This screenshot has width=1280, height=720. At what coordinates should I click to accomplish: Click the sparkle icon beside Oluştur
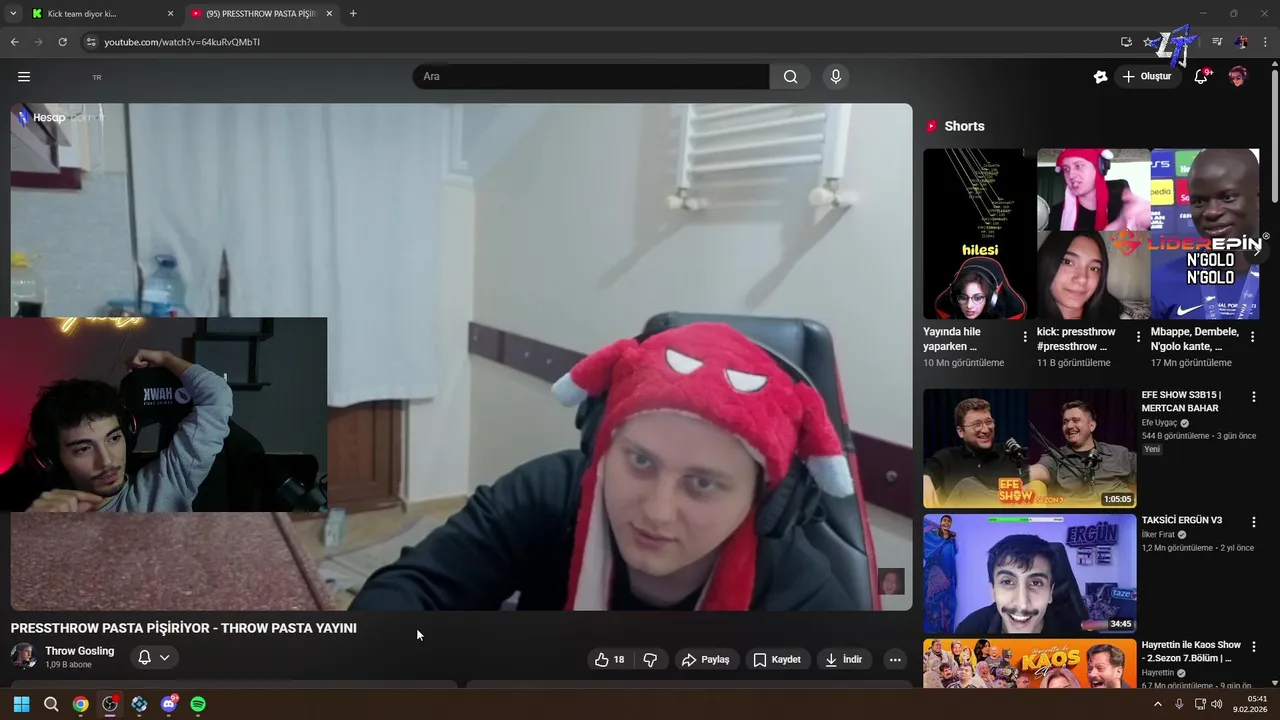[x=1101, y=77]
